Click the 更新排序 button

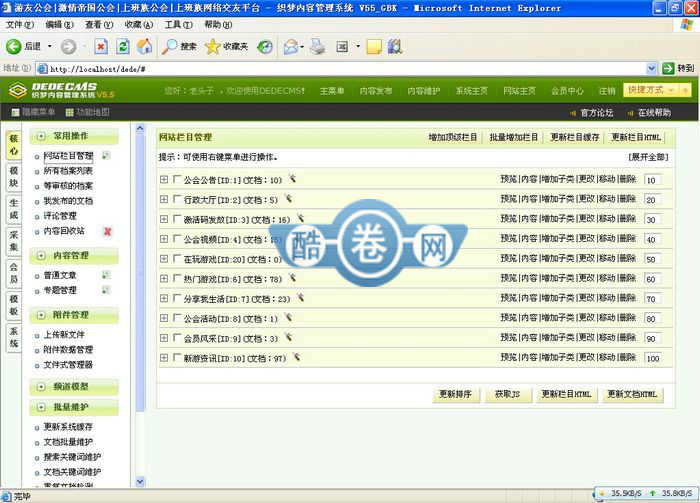coord(456,394)
